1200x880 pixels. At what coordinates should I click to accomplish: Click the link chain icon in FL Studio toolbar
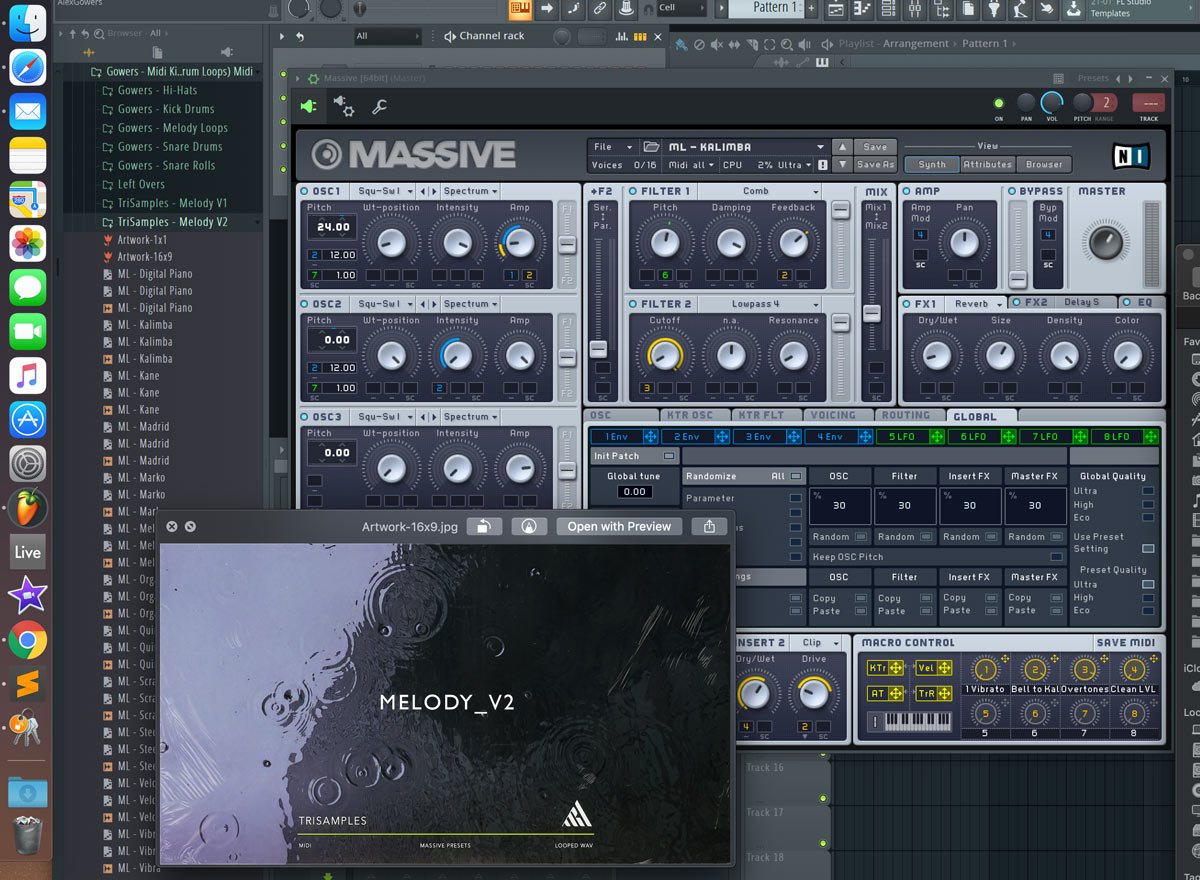click(x=599, y=9)
